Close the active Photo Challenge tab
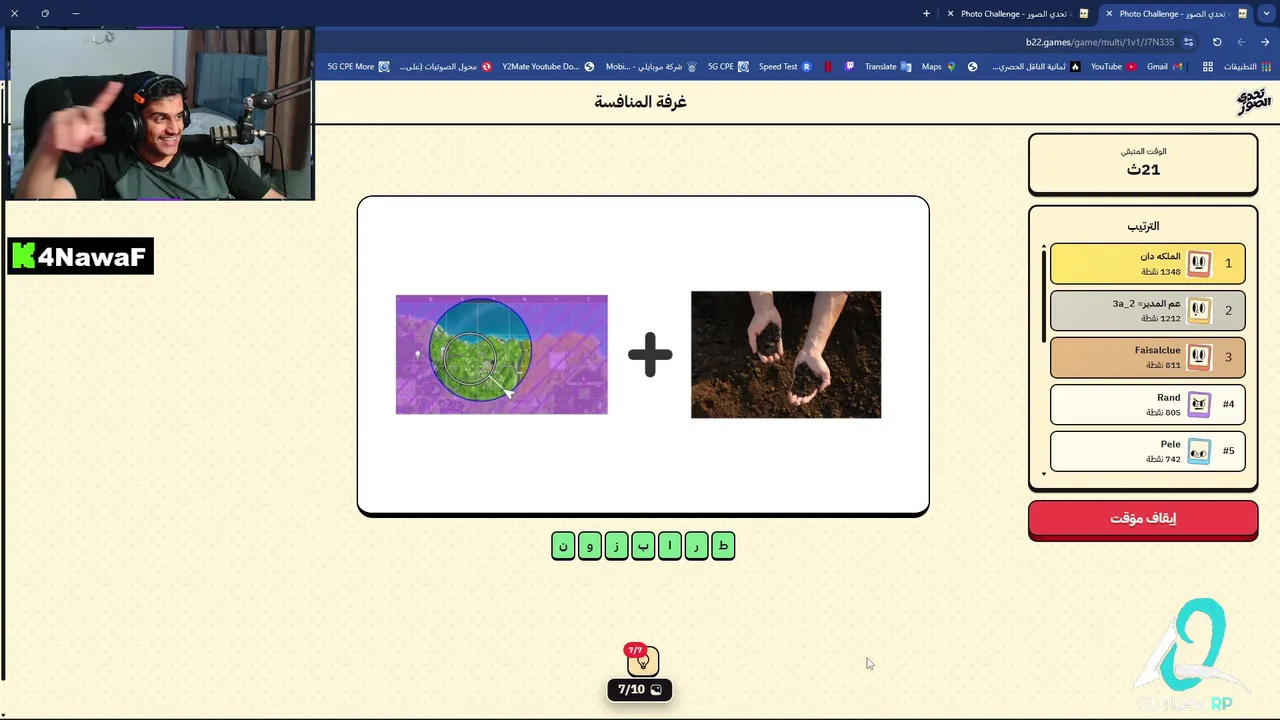The image size is (1280, 720). [x=1109, y=14]
